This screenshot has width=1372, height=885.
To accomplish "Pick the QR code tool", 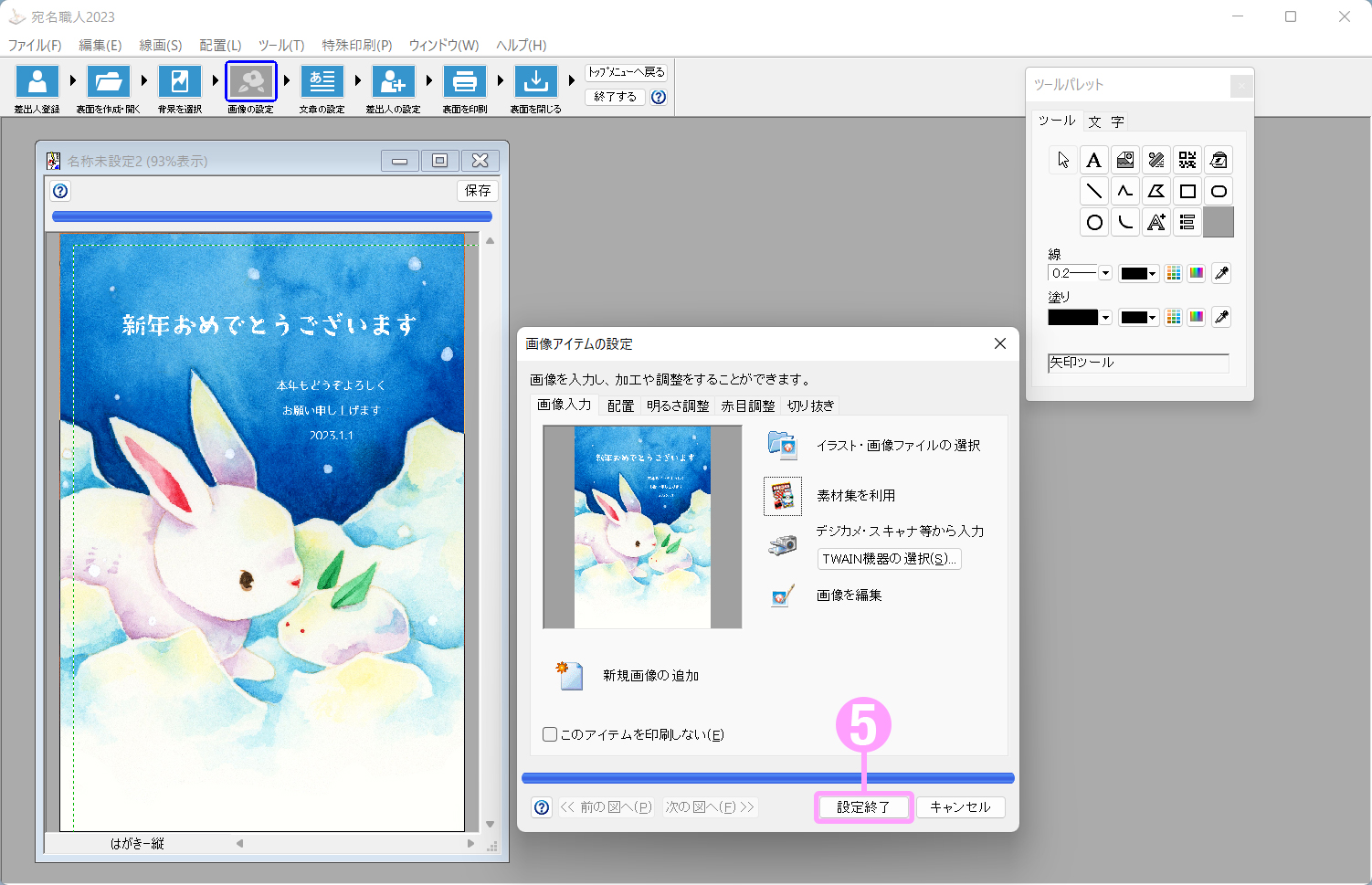I will (x=1187, y=161).
